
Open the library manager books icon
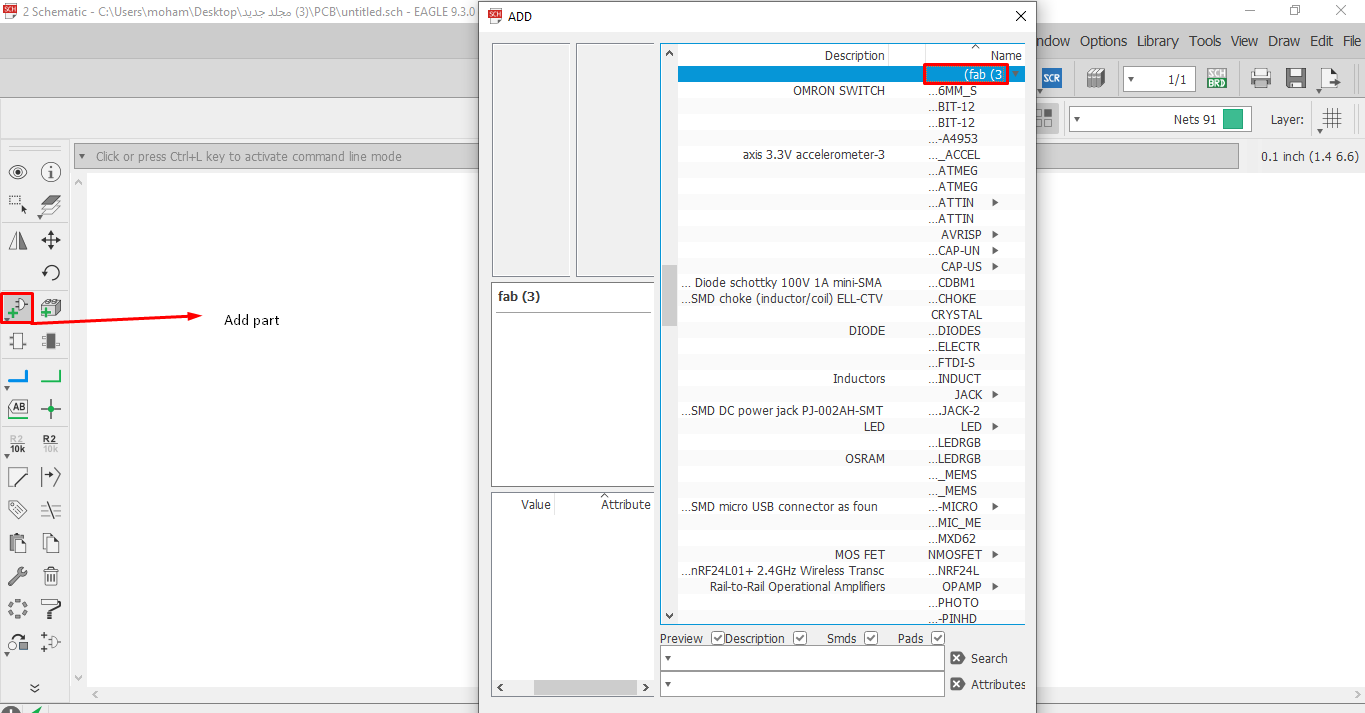1096,78
